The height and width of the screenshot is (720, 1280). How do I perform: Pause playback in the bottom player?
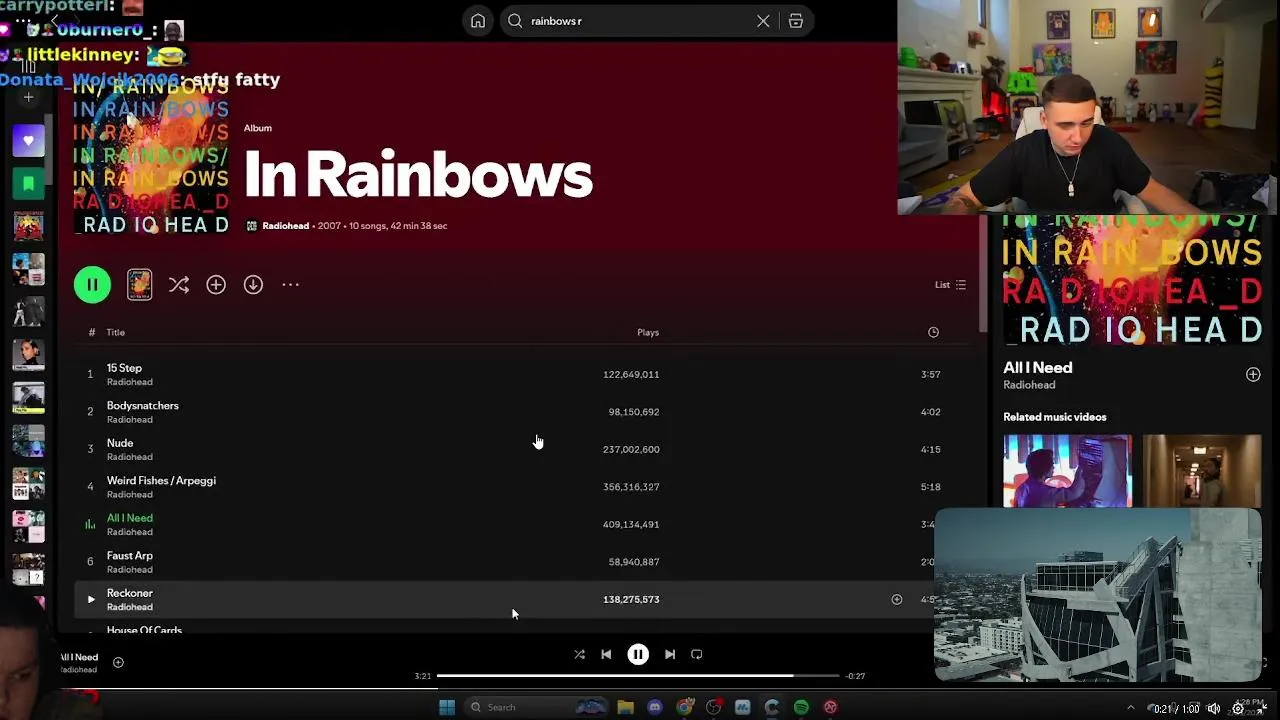tap(638, 654)
